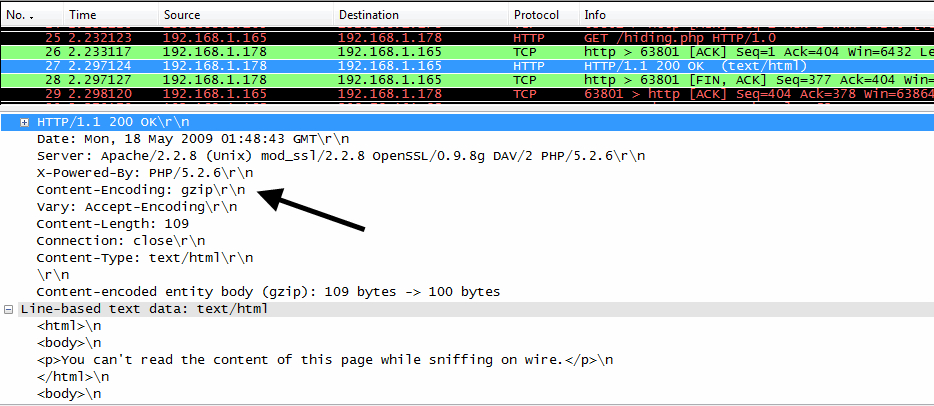The image size is (934, 406).
Task: Select the Vary: Accept-Encoding line
Action: point(136,207)
